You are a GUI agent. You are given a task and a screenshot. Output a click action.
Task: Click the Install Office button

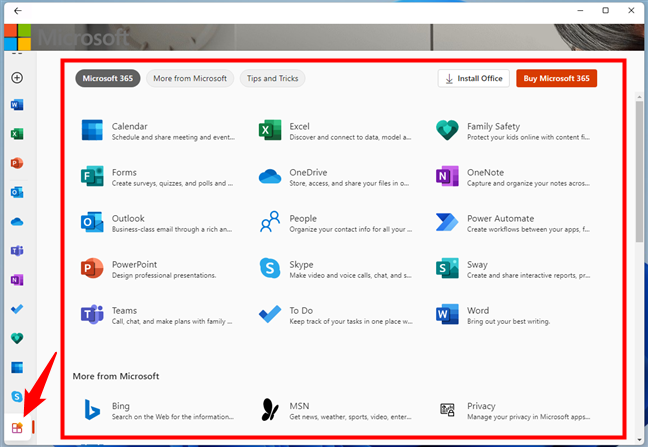[x=474, y=78]
